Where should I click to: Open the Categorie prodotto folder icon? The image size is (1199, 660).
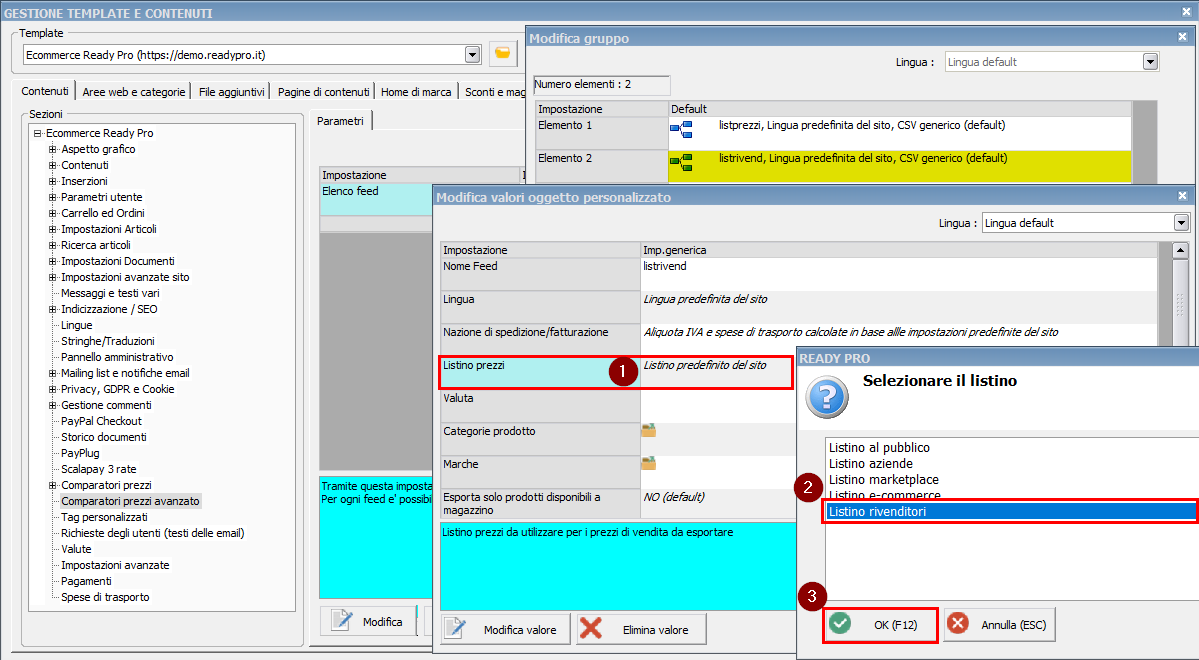click(x=649, y=431)
